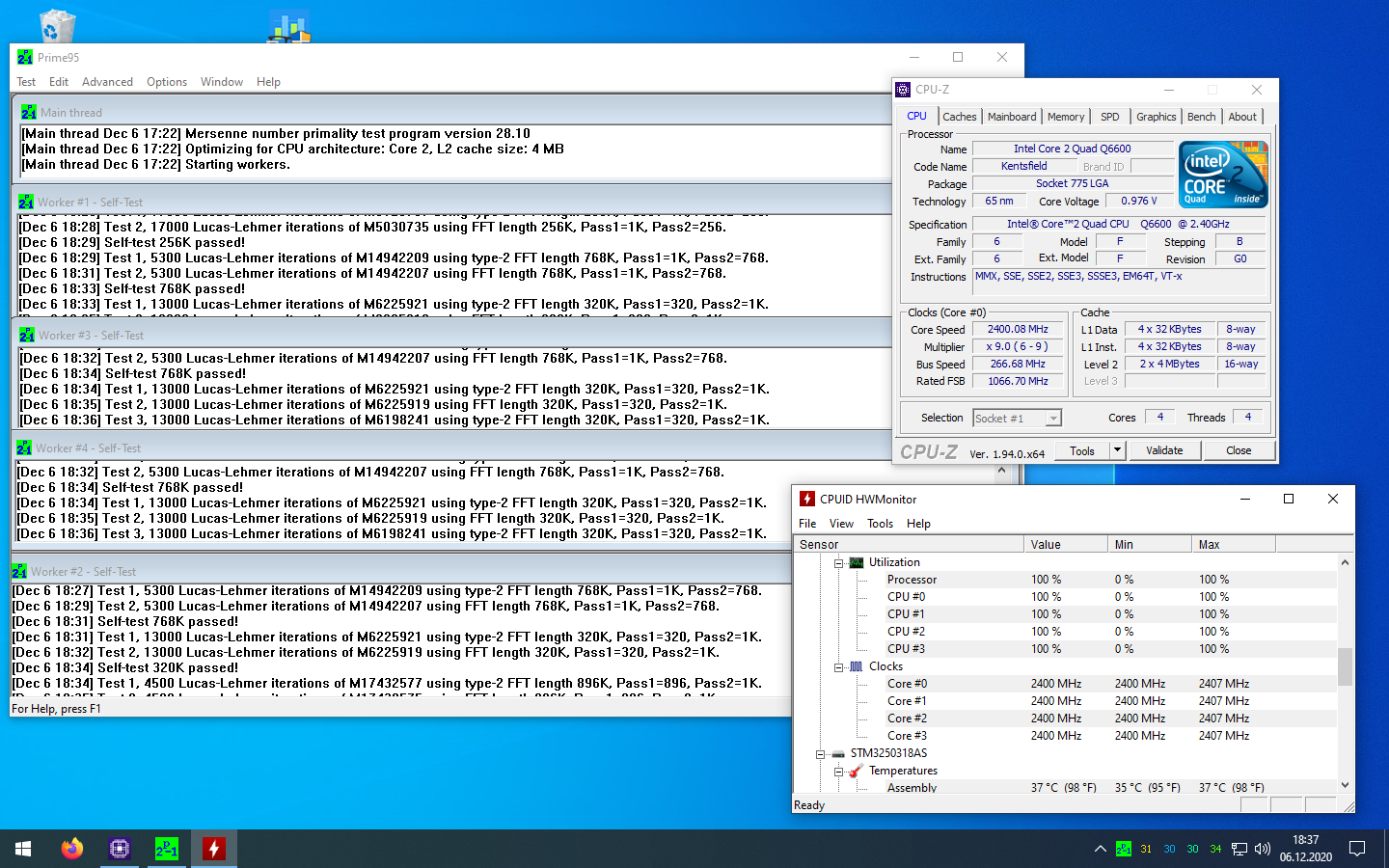Open the Tools menu in HWMonitor
The height and width of the screenshot is (868, 1389).
880,524
